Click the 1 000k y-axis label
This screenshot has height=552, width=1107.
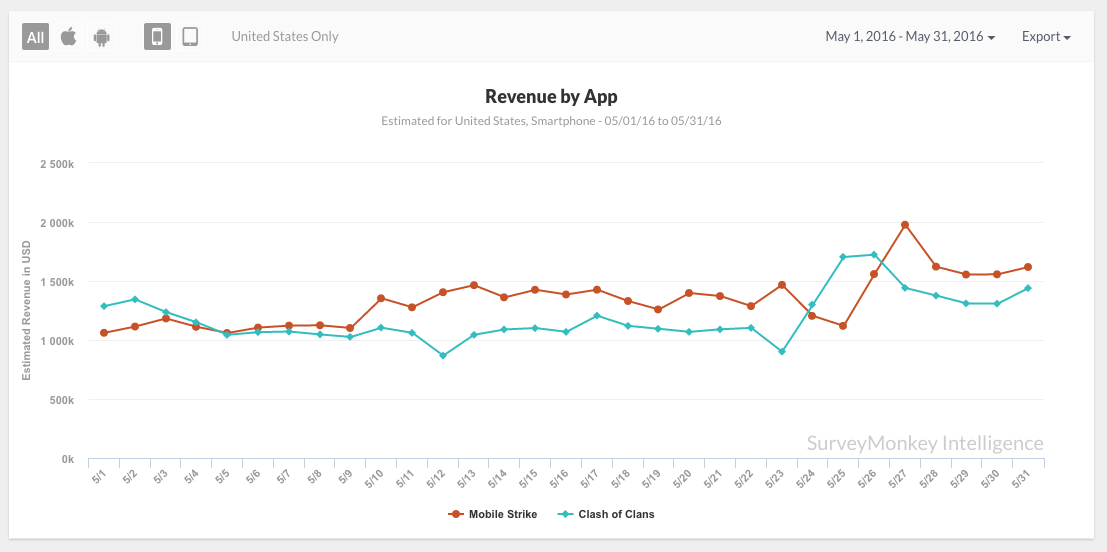pyautogui.click(x=57, y=341)
